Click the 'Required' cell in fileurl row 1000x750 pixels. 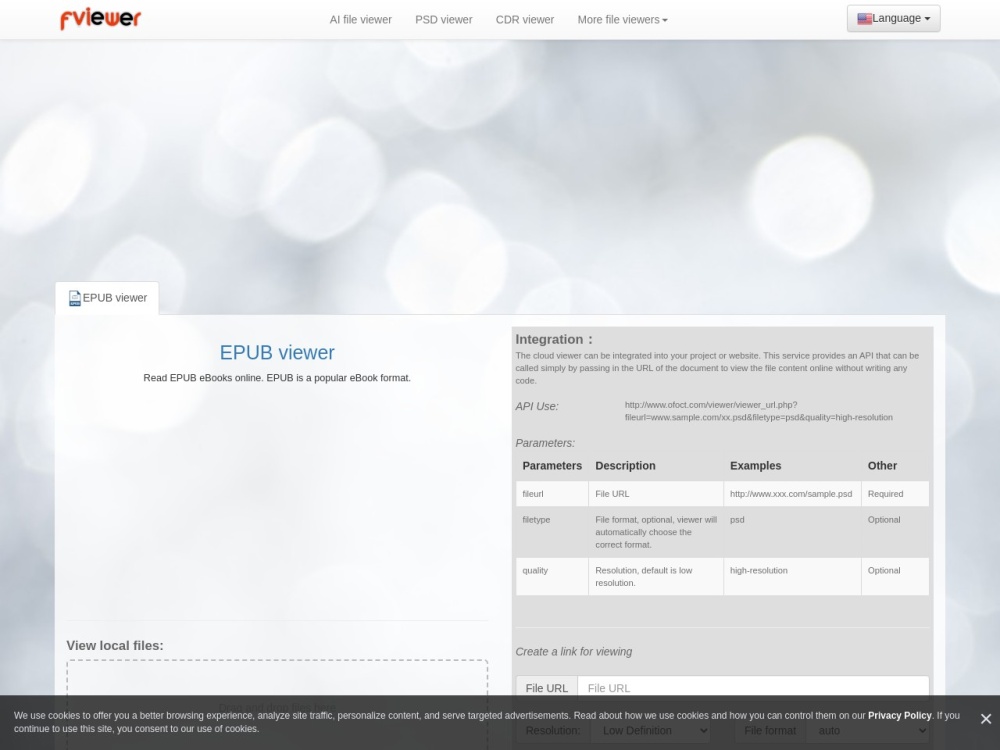pos(895,494)
